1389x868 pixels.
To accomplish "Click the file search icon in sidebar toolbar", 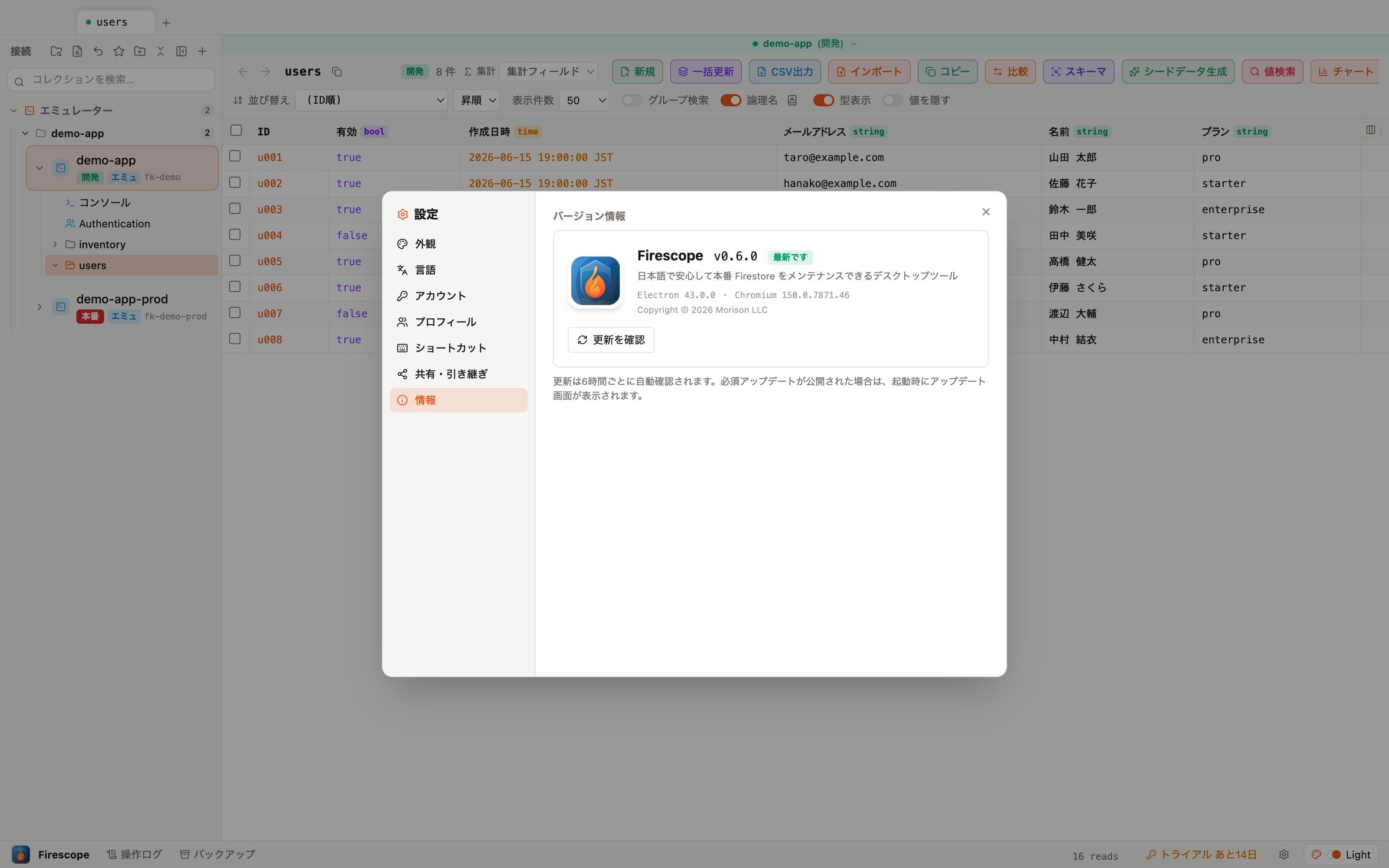I will [x=77, y=51].
